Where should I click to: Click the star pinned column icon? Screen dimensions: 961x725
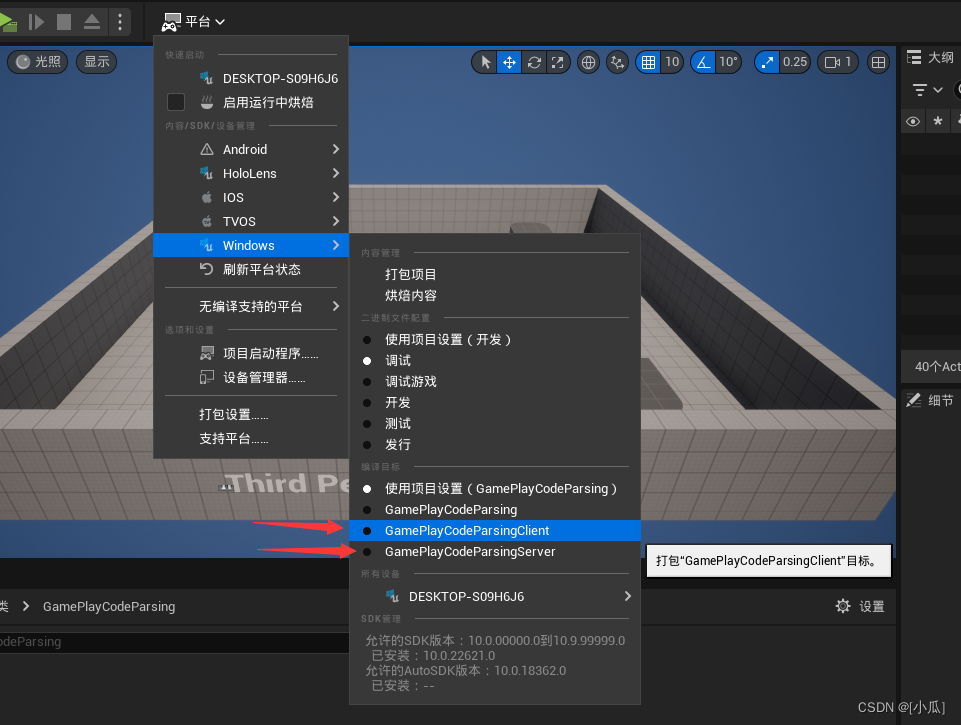tap(938, 121)
